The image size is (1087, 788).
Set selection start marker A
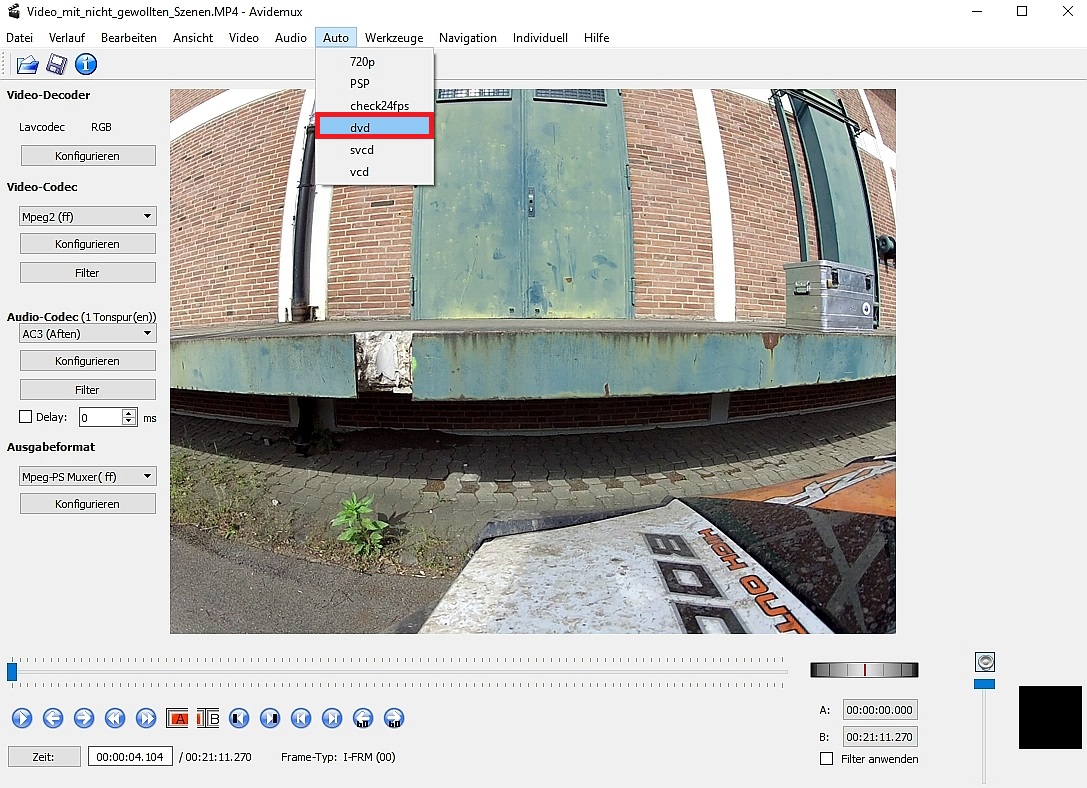[x=179, y=718]
